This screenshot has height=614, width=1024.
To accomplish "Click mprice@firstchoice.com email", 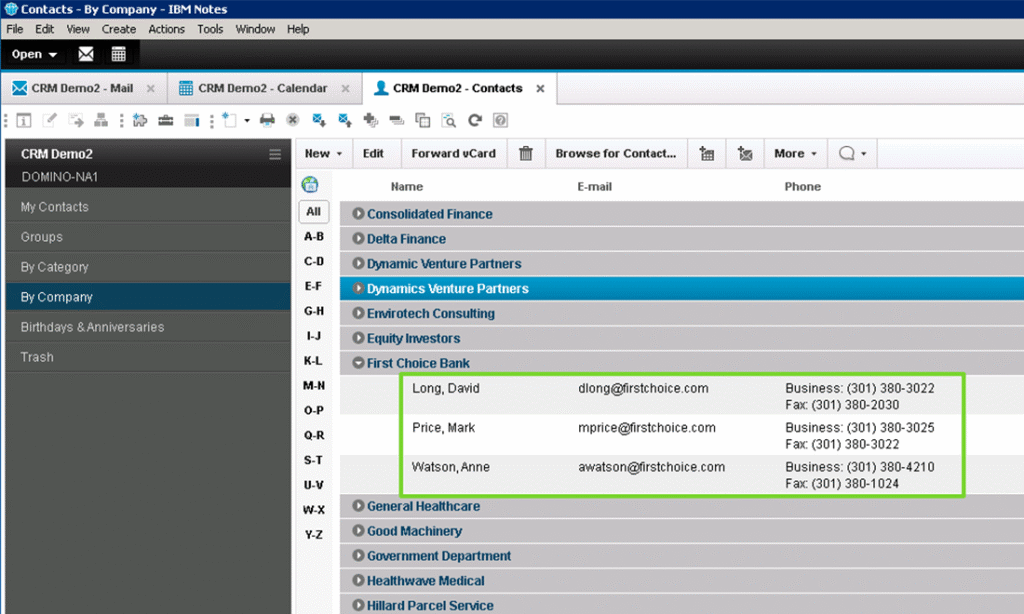I will [x=647, y=428].
